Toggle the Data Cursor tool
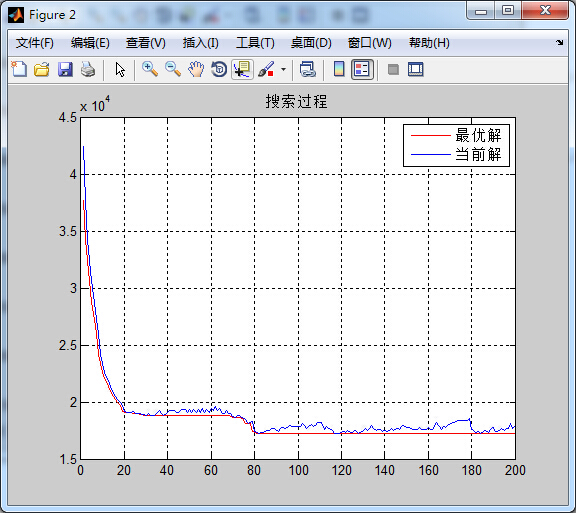Image resolution: width=576 pixels, height=513 pixels. [242, 69]
